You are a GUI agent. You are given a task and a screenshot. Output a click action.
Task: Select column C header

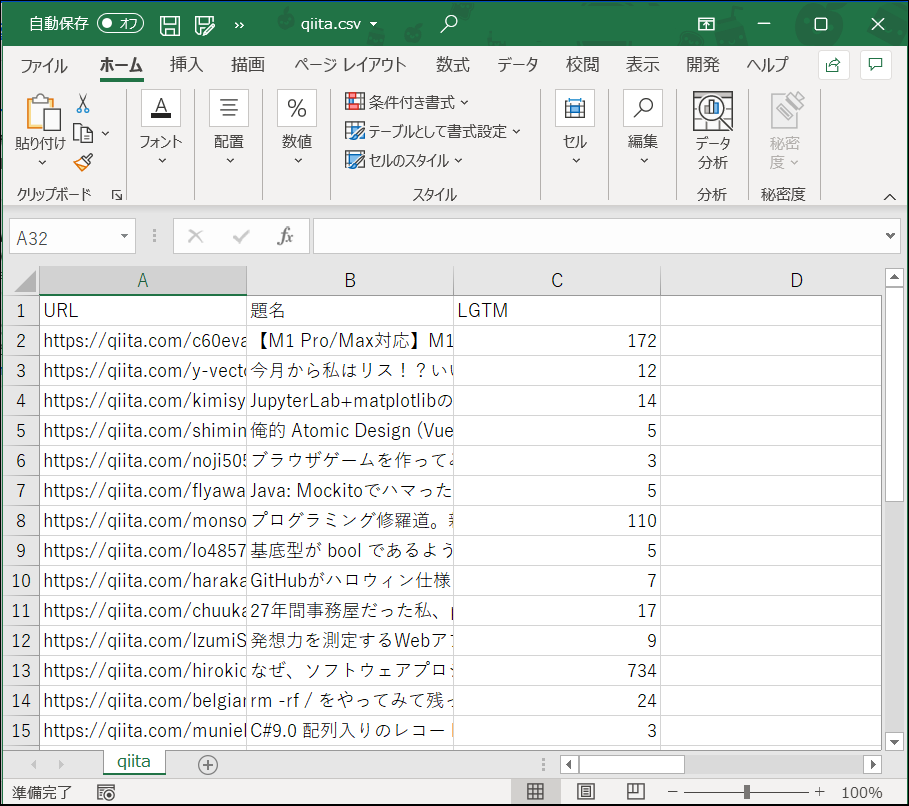557,281
